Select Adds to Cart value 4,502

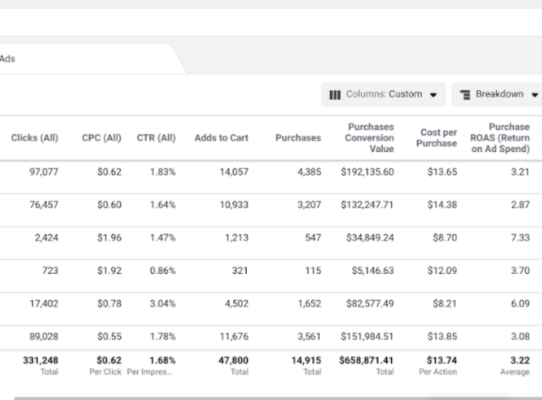coord(237,304)
